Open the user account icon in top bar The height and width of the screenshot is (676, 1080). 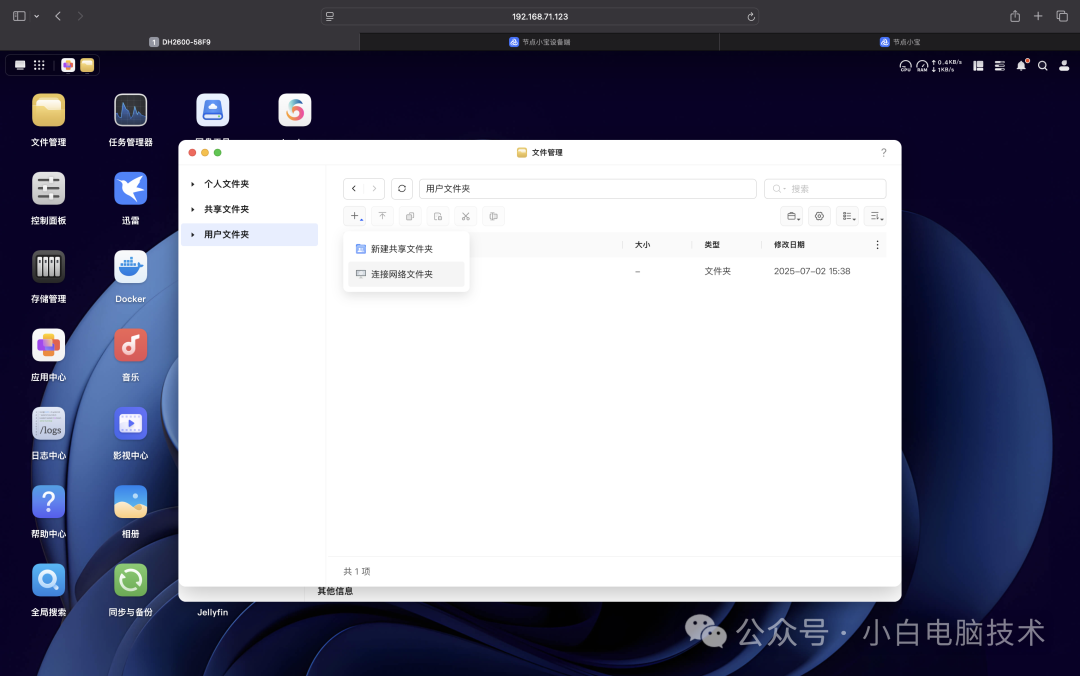1064,65
